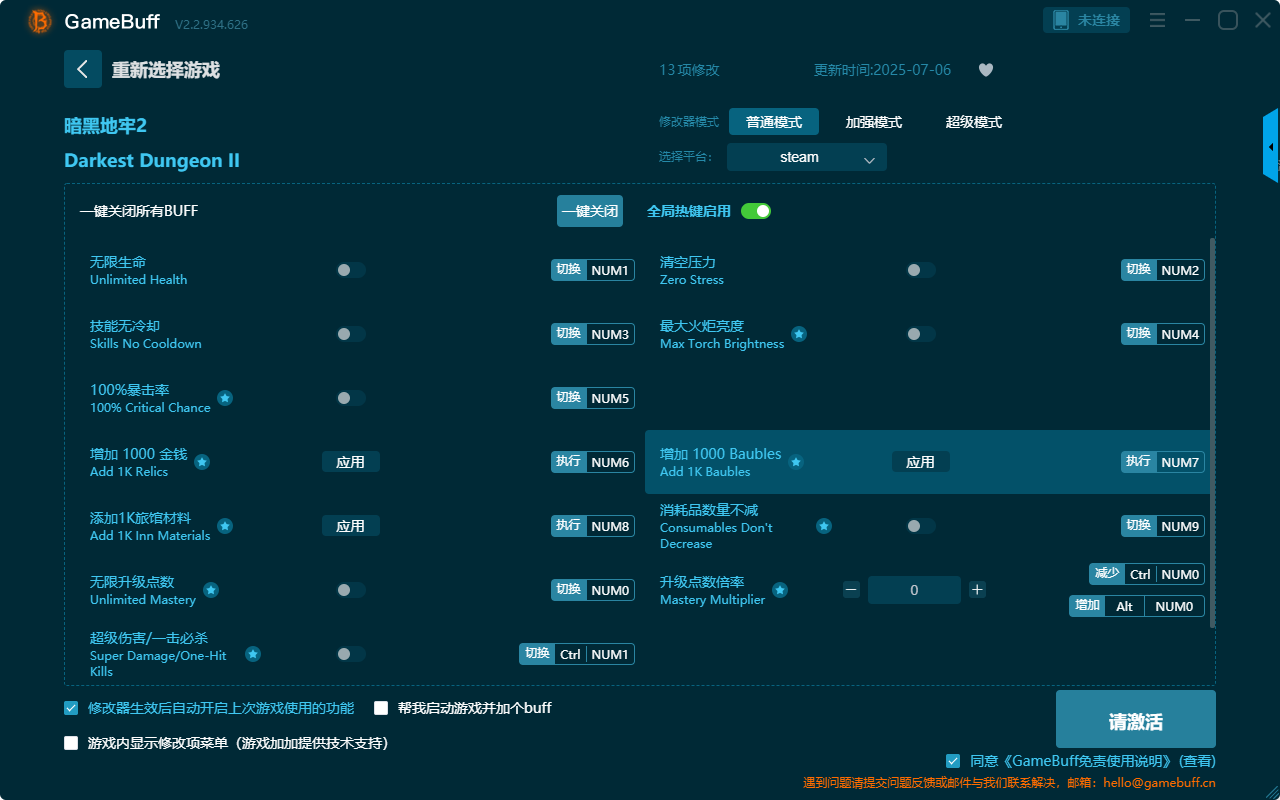This screenshot has width=1280, height=800.
Task: Open the disclaimer (查看) link
Action: pyautogui.click(x=1198, y=761)
